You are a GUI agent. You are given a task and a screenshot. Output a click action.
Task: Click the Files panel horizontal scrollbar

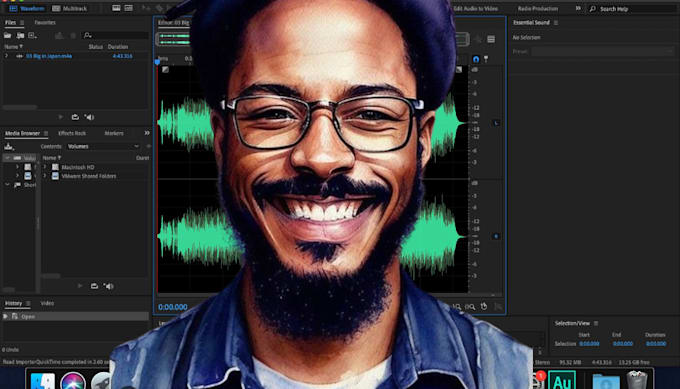[x=20, y=107]
